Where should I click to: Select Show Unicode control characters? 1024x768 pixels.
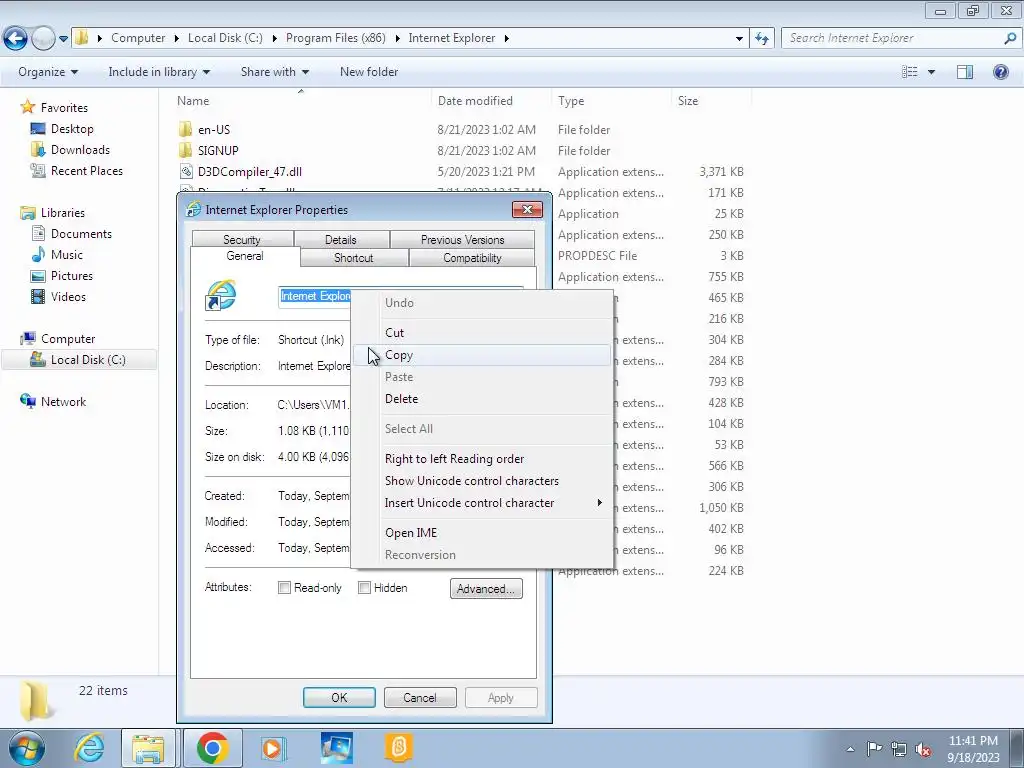[x=482, y=481]
